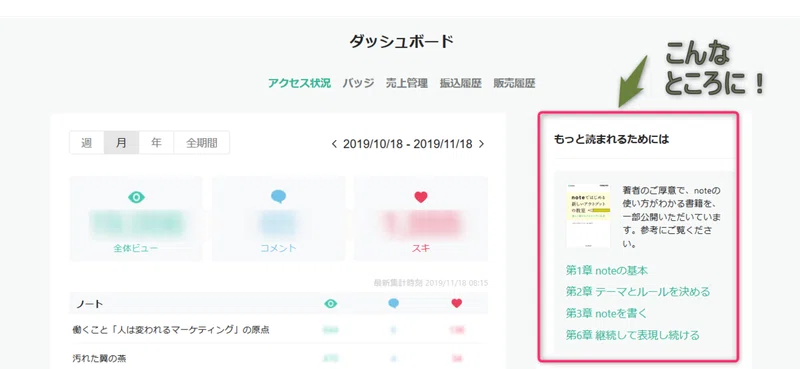Click the ダッシュボード page title

point(402,41)
